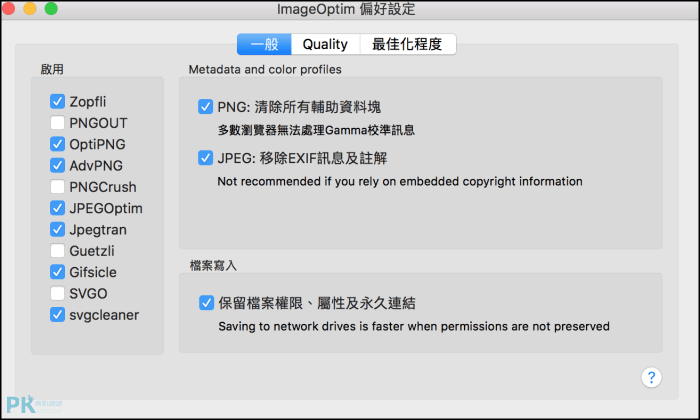The width and height of the screenshot is (700, 420).
Task: Uncheck the Jpegtran checkbox
Action: click(57, 229)
